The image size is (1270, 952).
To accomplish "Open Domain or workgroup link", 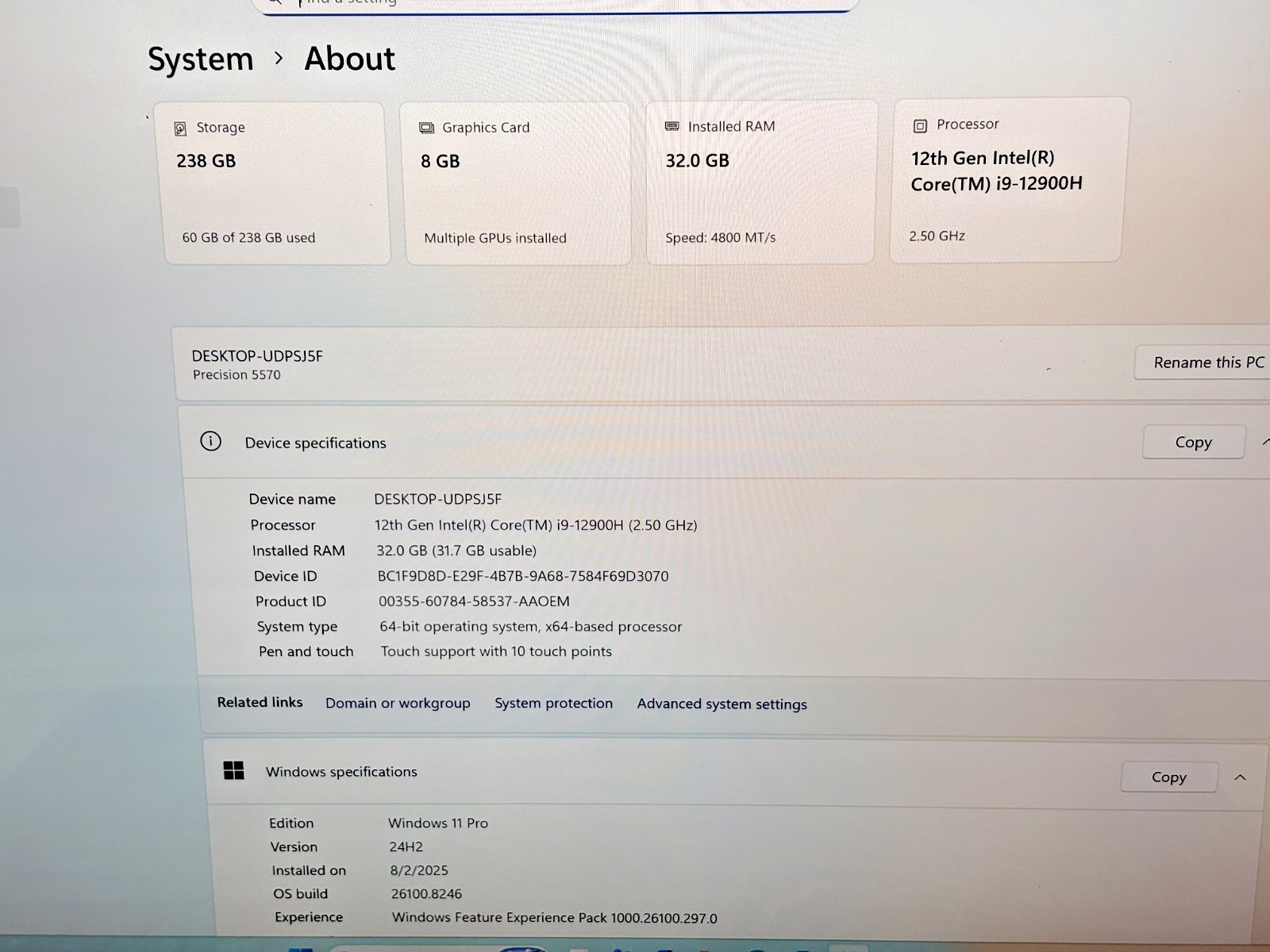I will click(398, 703).
